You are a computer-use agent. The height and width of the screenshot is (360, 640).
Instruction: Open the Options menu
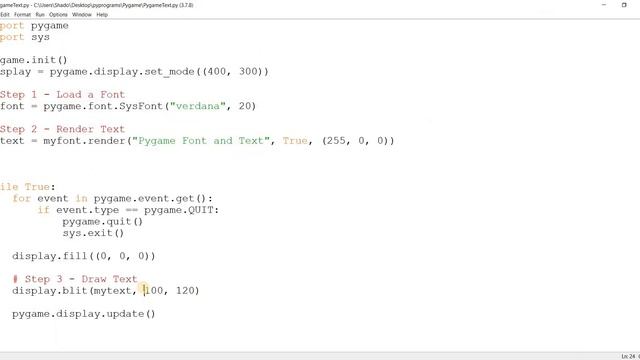point(58,14)
